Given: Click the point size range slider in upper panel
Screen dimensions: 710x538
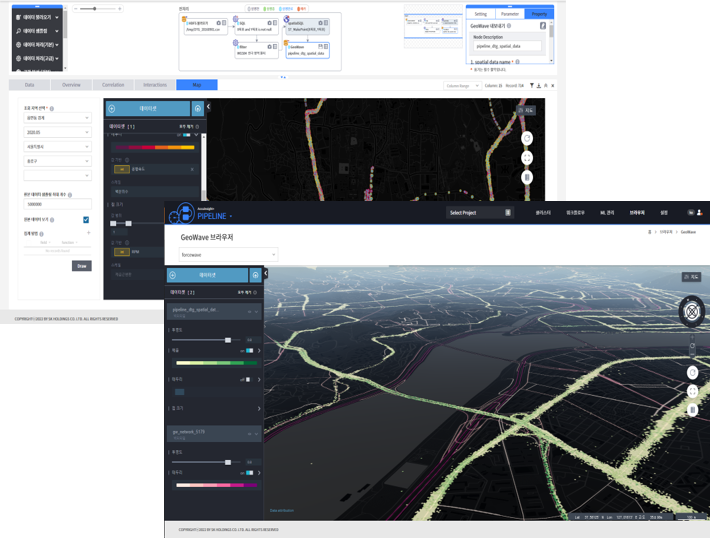Looking at the screenshot, I should tap(138, 224).
